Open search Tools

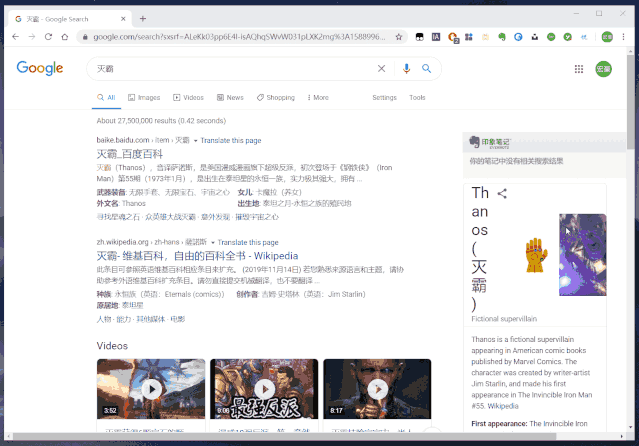click(x=417, y=97)
